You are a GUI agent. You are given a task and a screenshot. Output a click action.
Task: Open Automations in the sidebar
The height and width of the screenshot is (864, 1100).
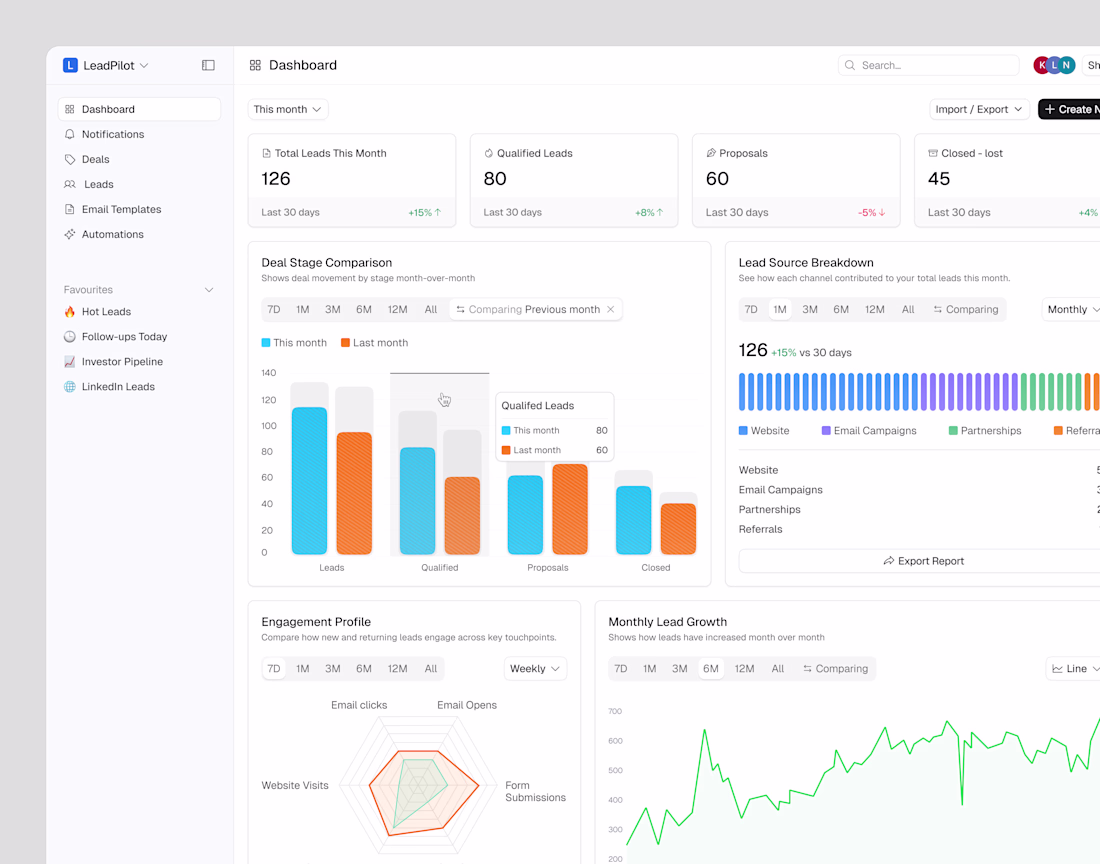click(139, 234)
